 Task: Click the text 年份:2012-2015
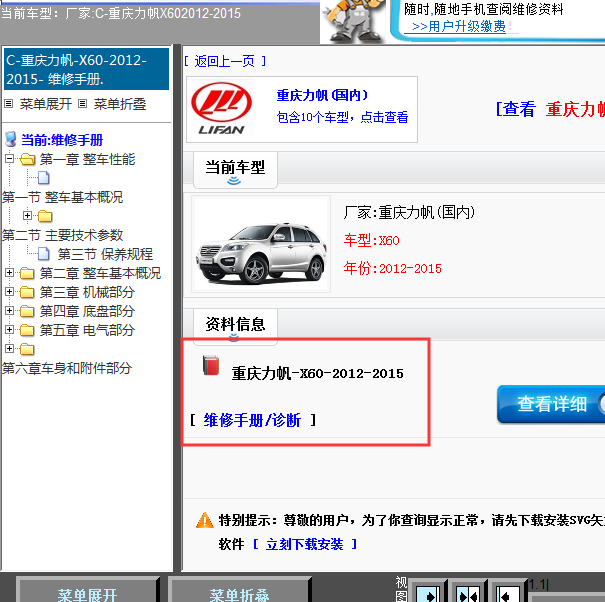(x=392, y=268)
